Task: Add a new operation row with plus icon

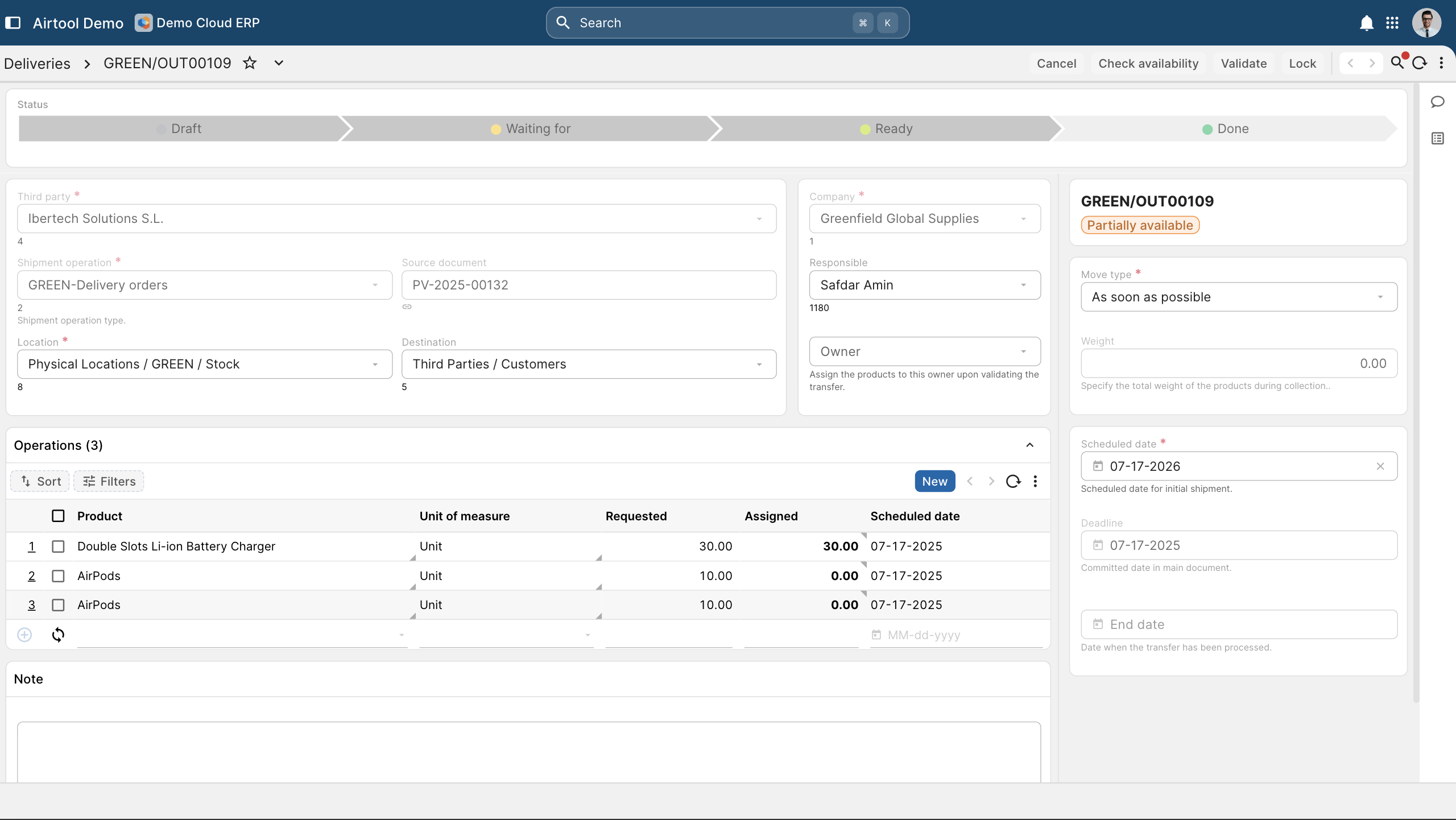Action: point(24,635)
